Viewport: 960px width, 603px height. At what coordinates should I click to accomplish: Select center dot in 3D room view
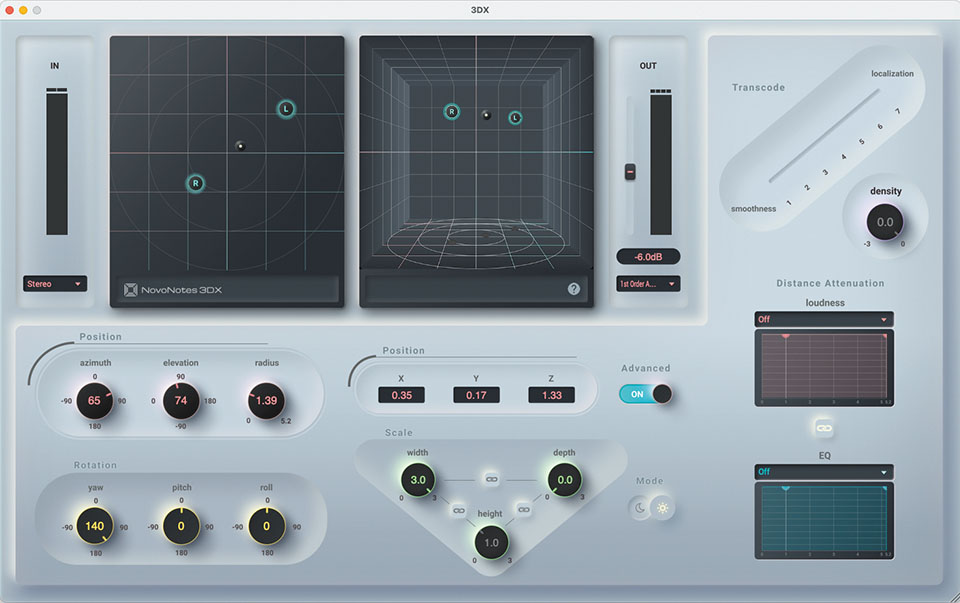[x=486, y=115]
